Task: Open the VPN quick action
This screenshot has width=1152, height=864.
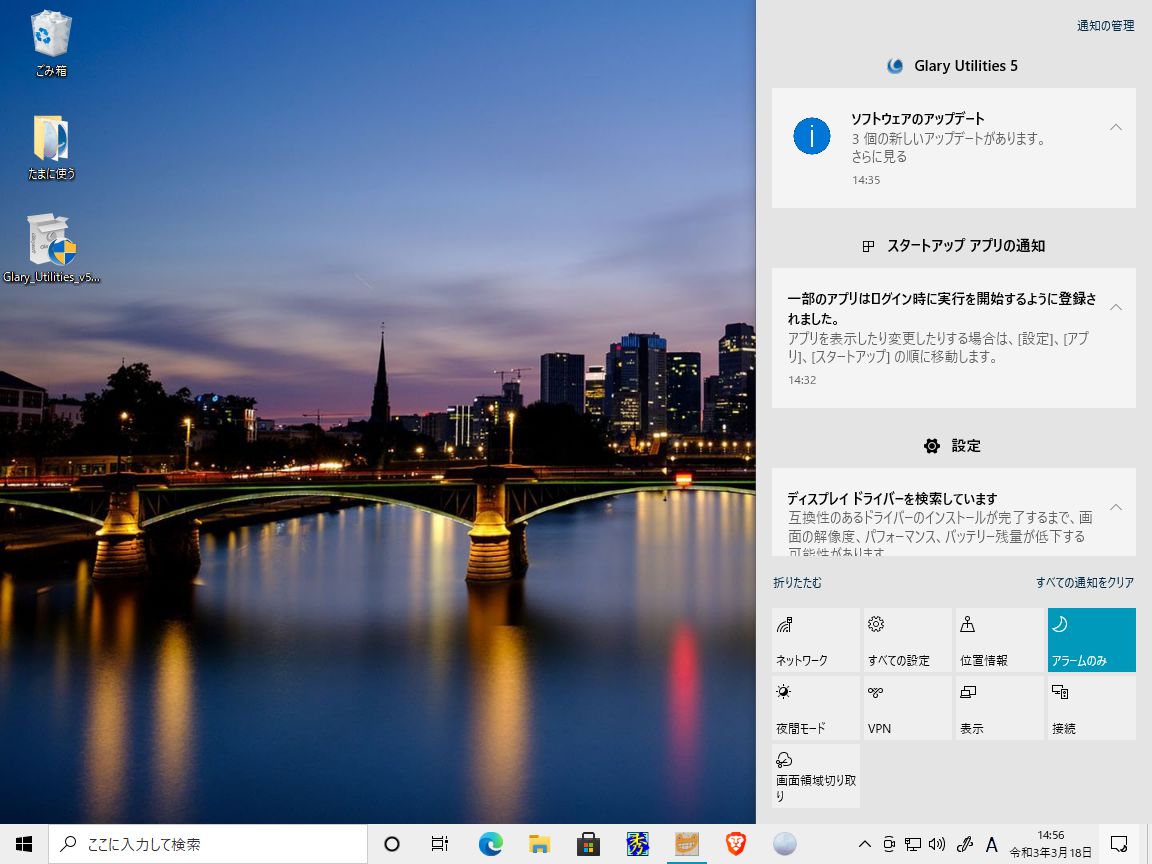Action: 906,707
